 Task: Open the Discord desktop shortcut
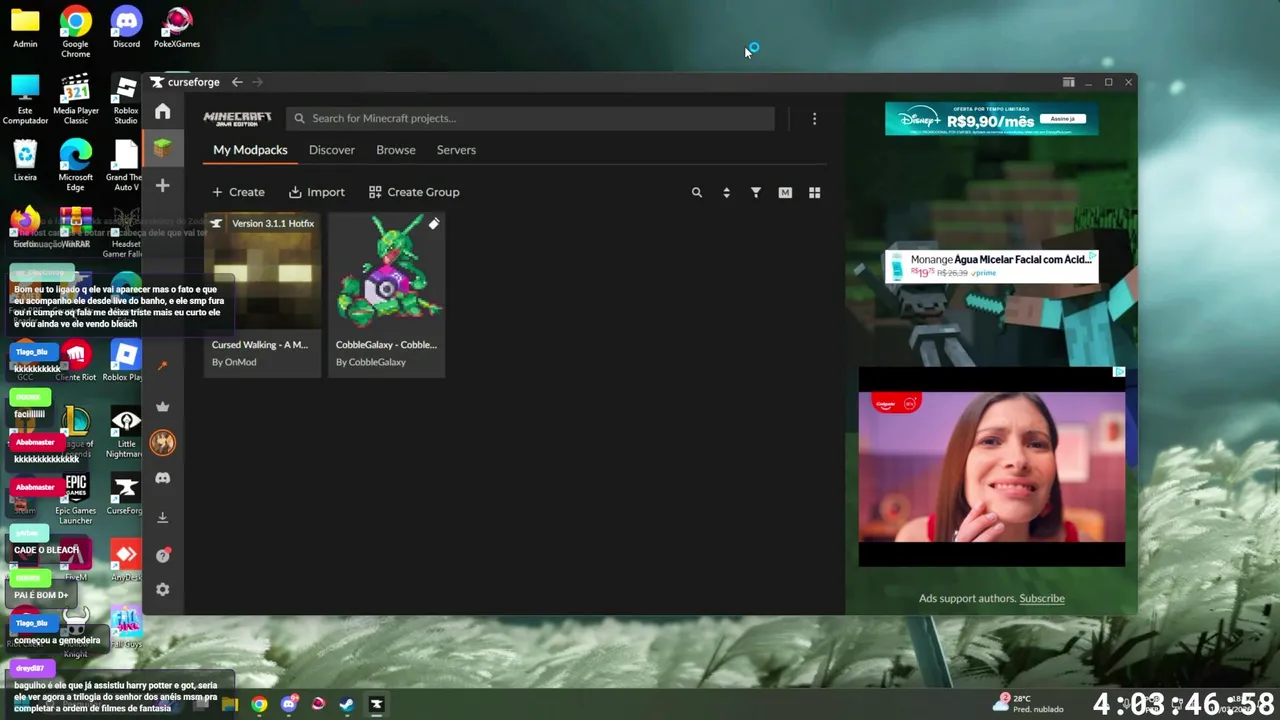[x=126, y=28]
